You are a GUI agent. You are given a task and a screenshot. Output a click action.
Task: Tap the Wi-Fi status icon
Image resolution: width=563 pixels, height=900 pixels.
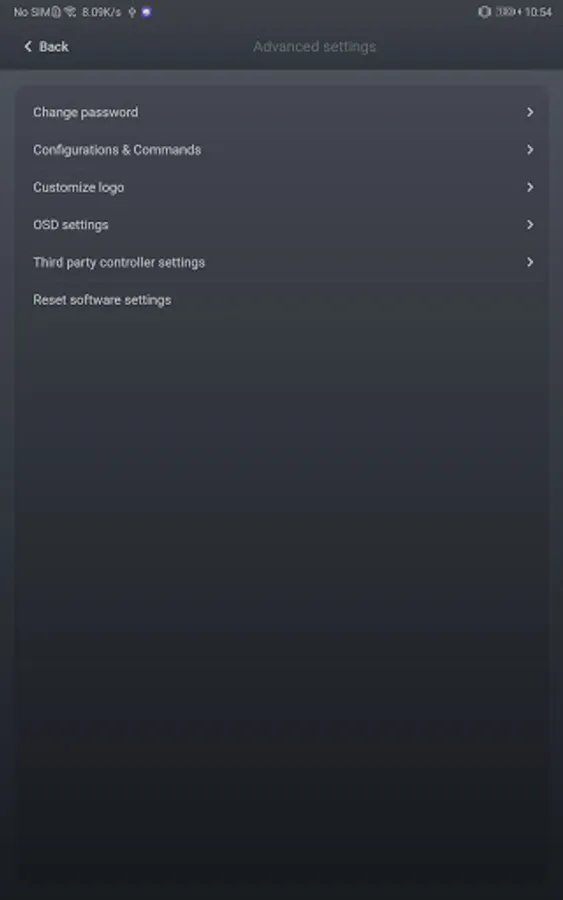click(70, 12)
